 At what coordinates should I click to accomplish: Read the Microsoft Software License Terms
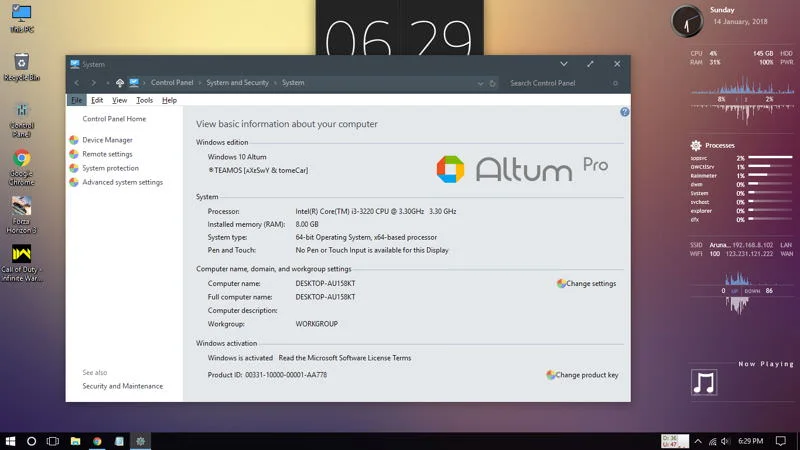(345, 358)
